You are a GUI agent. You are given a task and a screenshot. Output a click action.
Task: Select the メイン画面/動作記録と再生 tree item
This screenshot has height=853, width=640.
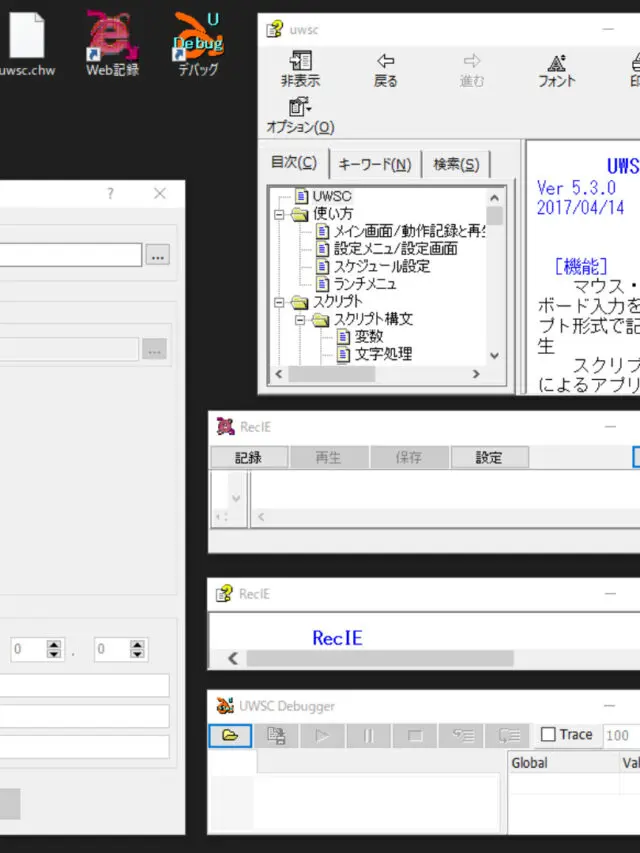(x=409, y=231)
